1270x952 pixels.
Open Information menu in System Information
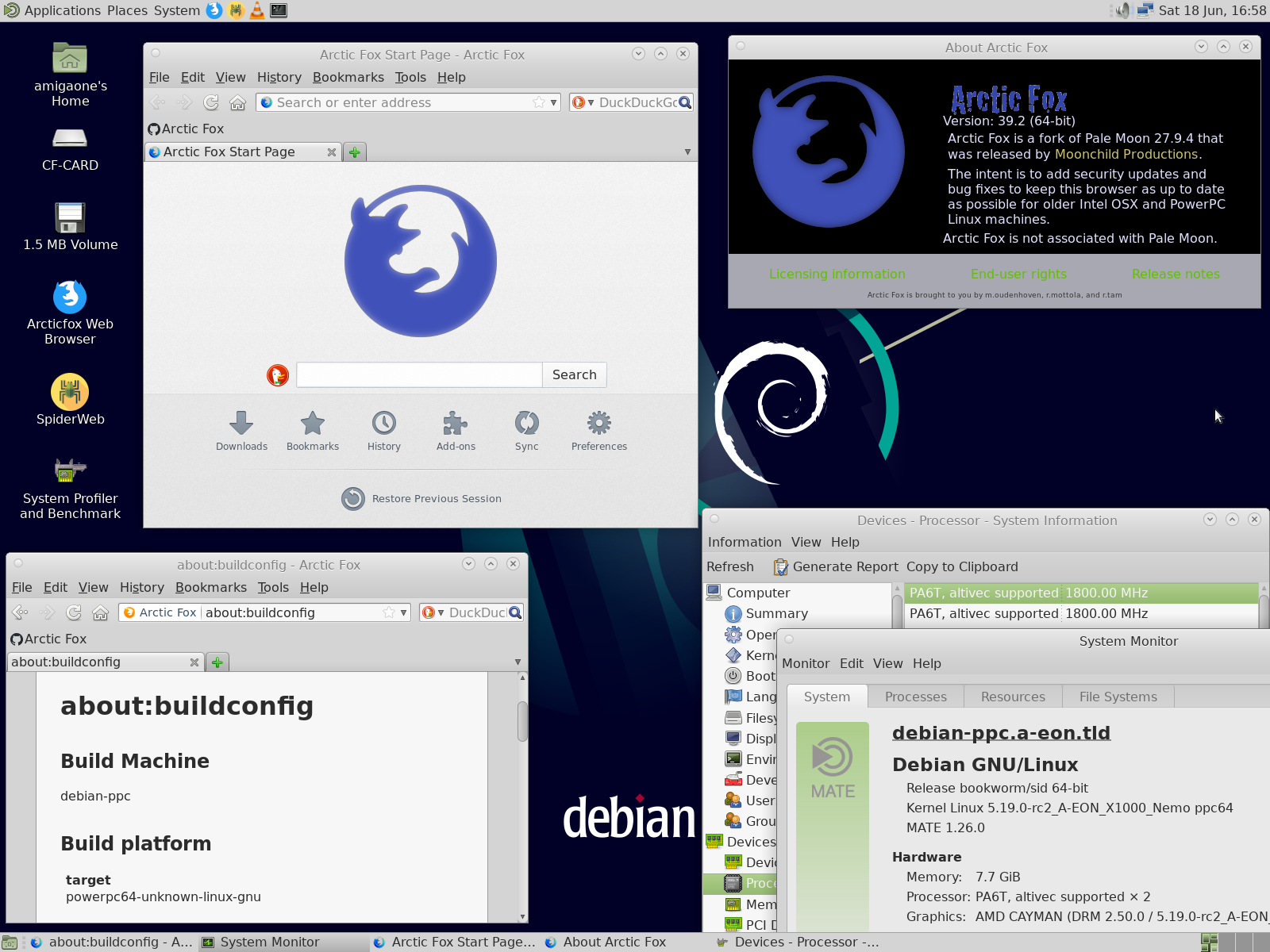tap(745, 542)
